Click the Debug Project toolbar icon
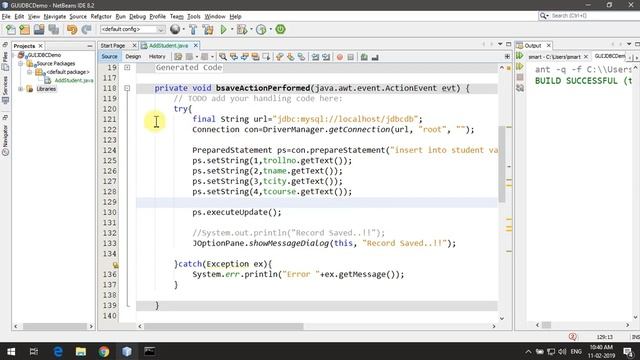 [242, 29]
